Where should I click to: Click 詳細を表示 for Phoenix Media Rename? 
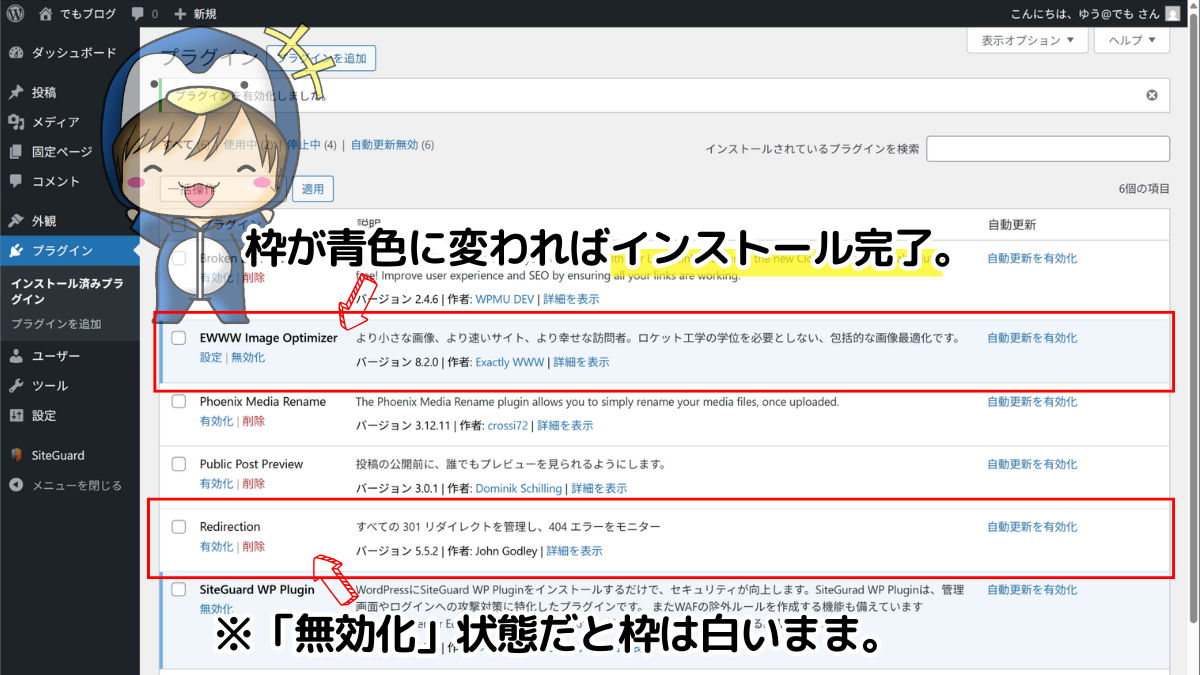click(565, 425)
